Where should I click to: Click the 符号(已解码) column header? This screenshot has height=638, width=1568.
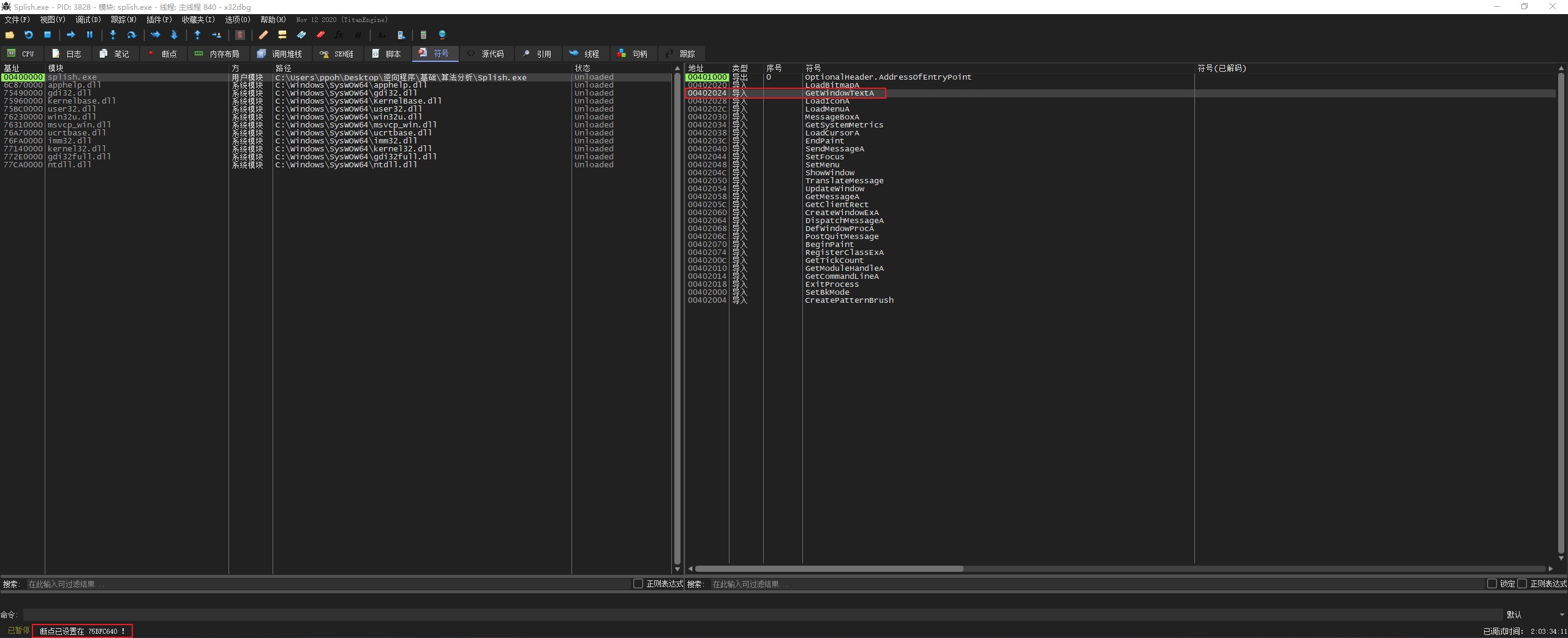click(1376, 68)
